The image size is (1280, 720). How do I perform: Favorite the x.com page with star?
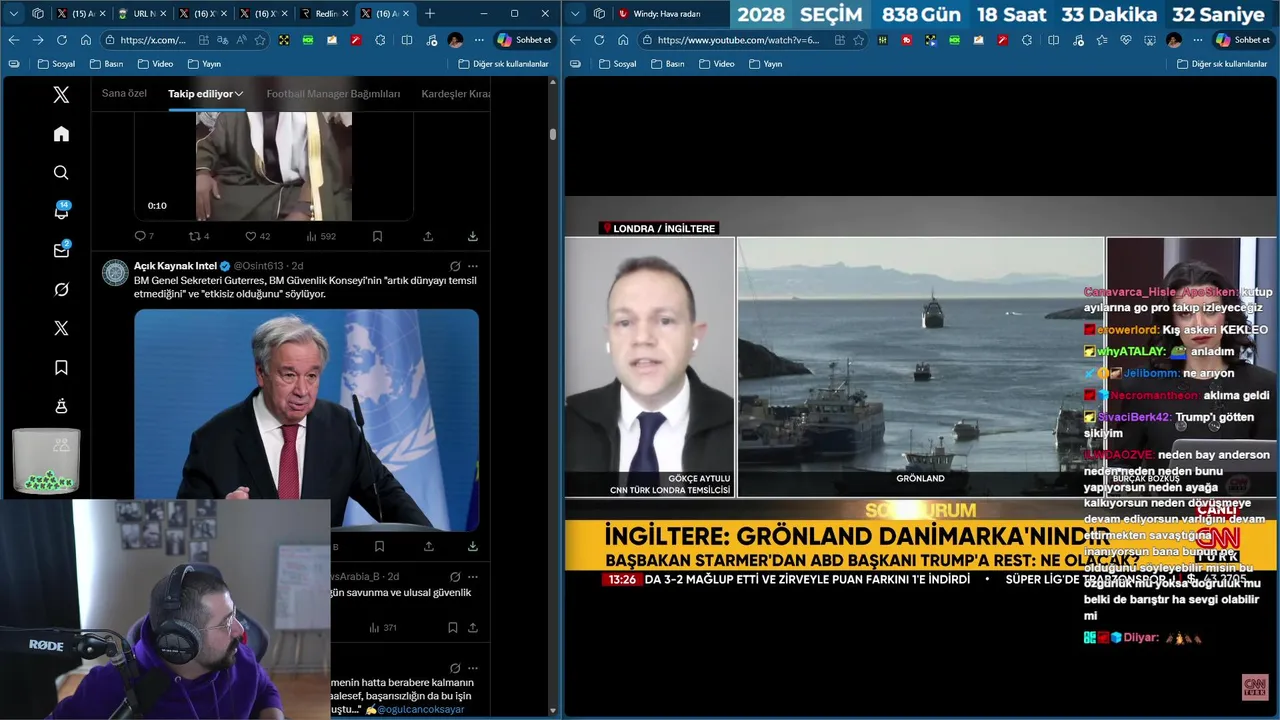point(260,40)
